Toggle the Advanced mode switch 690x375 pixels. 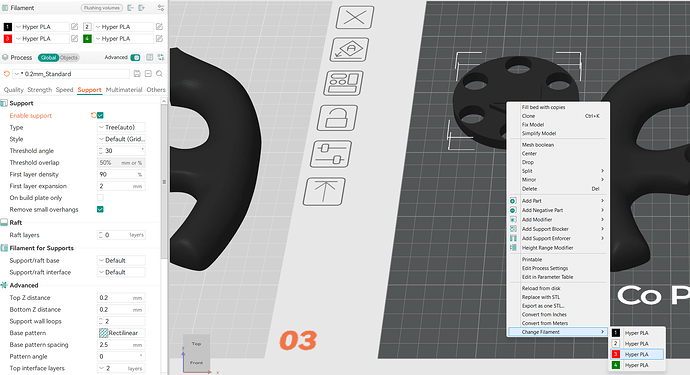[x=135, y=58]
